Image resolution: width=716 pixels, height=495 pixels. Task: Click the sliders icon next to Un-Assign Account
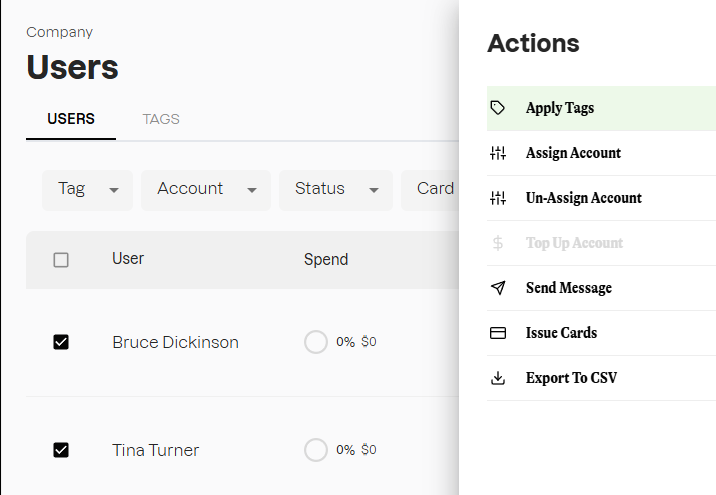click(498, 198)
